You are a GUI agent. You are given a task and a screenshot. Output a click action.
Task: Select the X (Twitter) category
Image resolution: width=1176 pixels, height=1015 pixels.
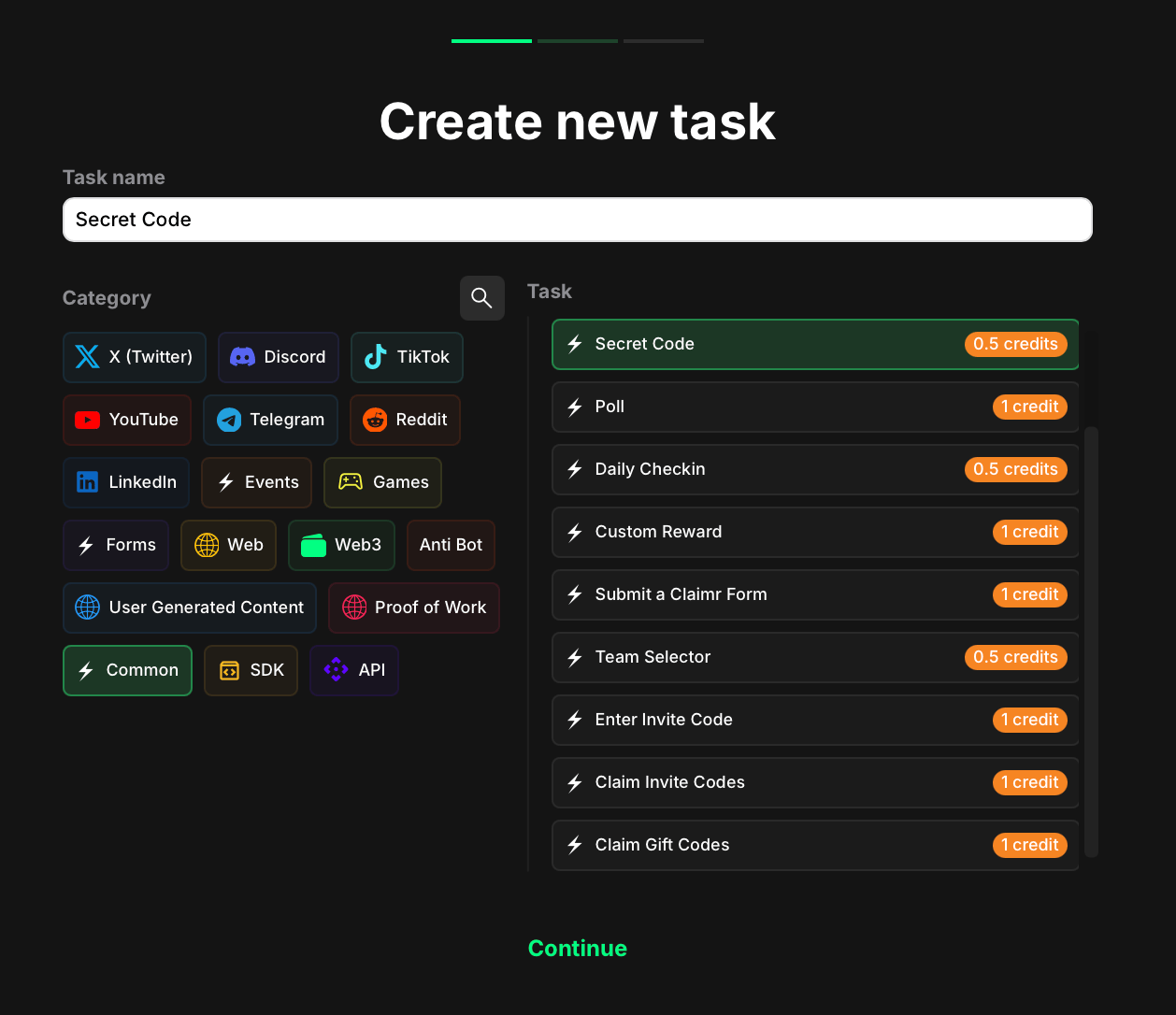click(x=135, y=357)
